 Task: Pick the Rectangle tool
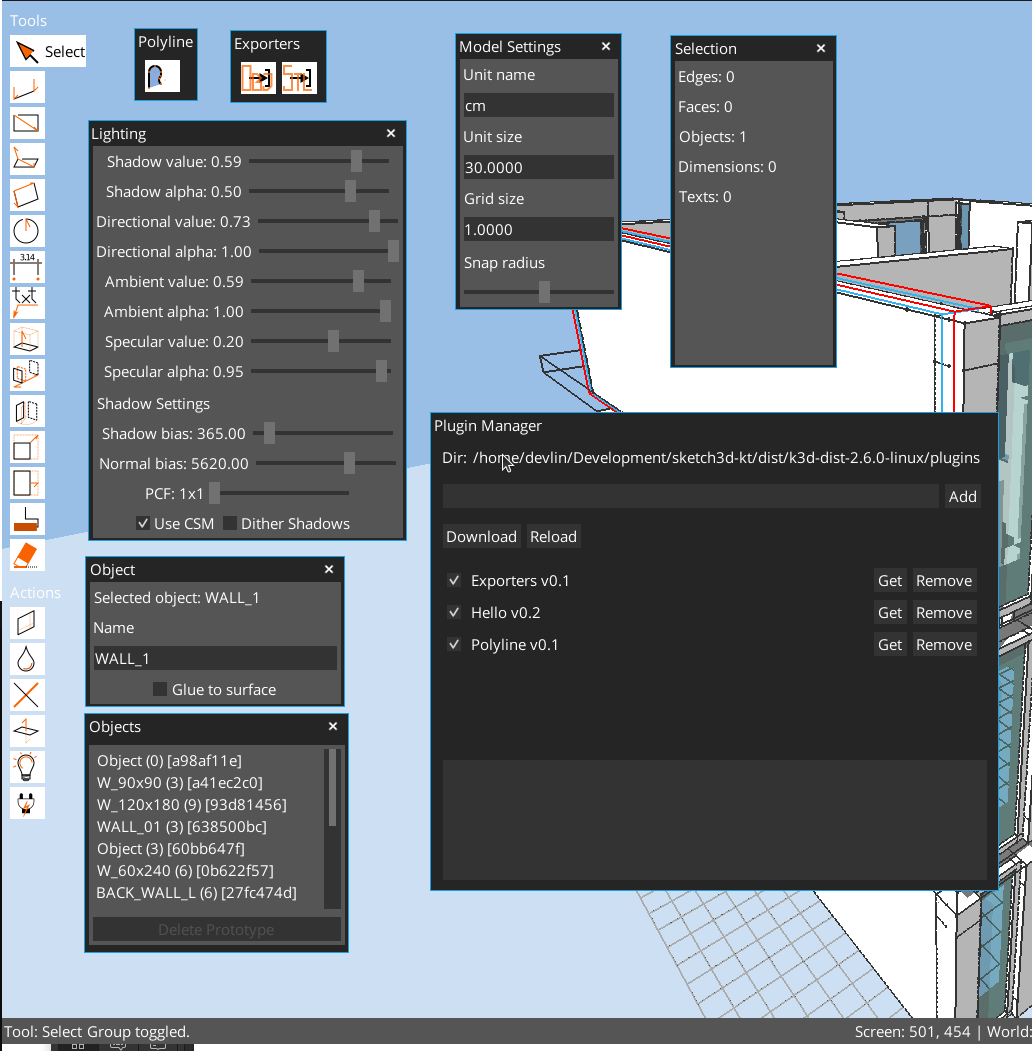tap(27, 123)
